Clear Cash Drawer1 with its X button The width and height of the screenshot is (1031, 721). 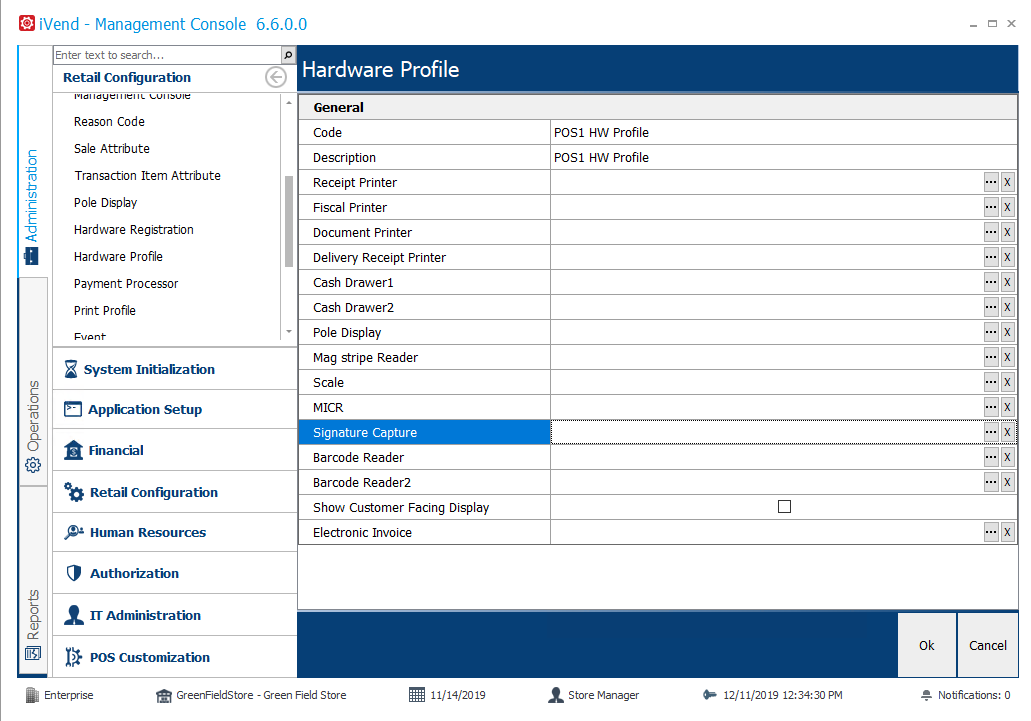click(1007, 283)
